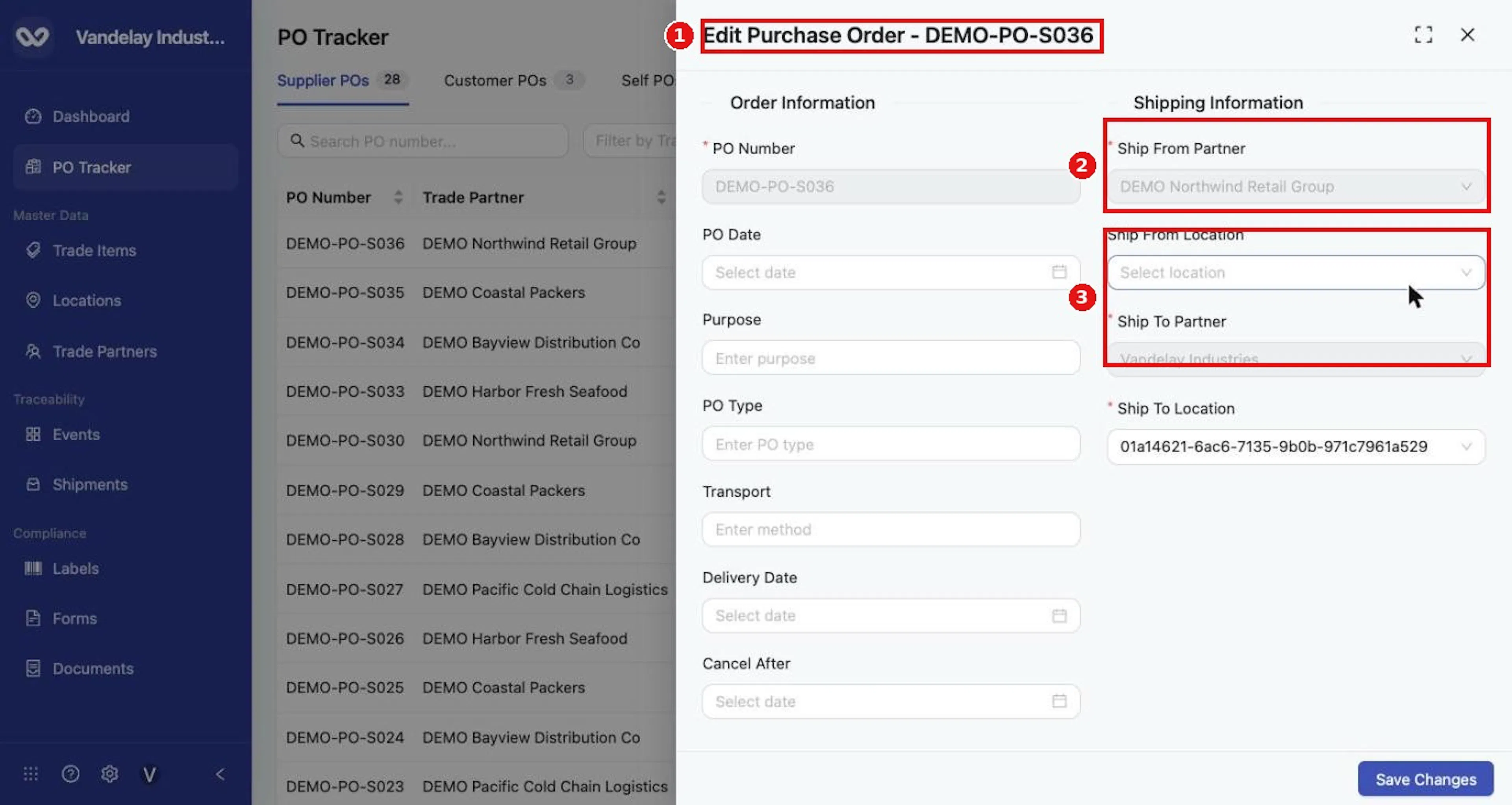Switch to Supplier POs tab
The width and height of the screenshot is (1512, 805).
coord(342,80)
